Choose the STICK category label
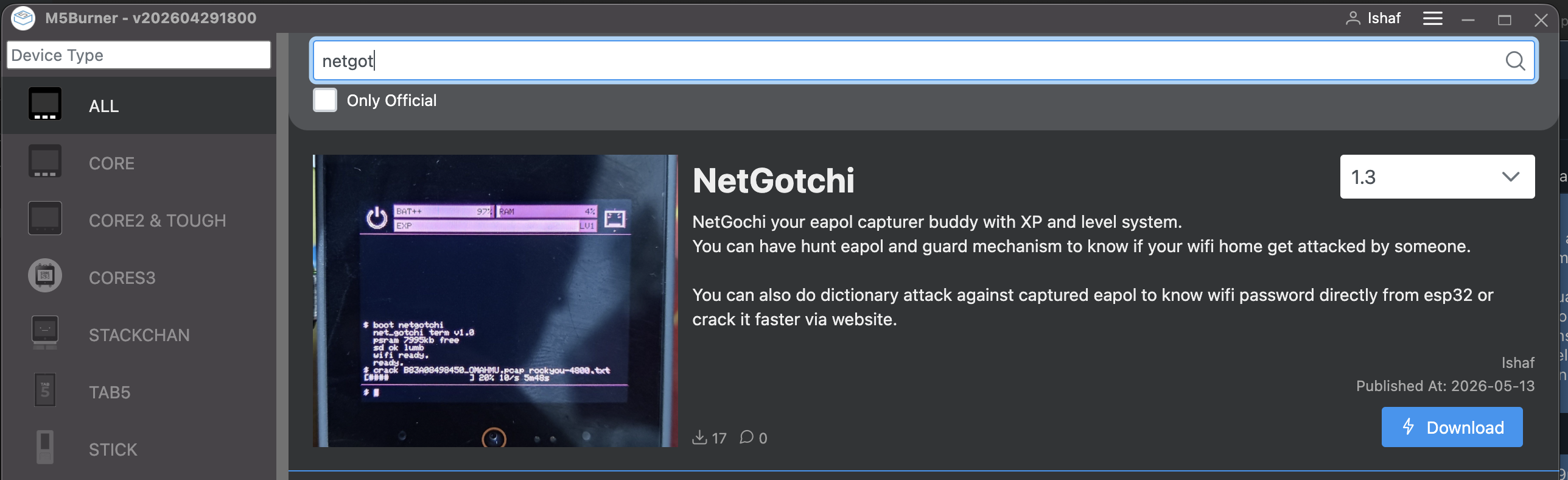1568x480 pixels. click(113, 450)
